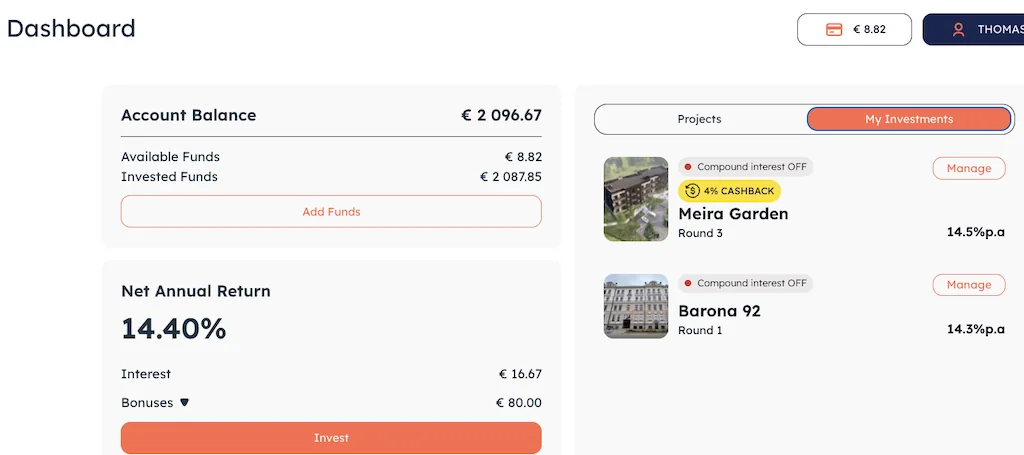Viewport: 1024px width, 455px height.
Task: Open the Meira Garden building thumbnail
Action: (x=636, y=199)
